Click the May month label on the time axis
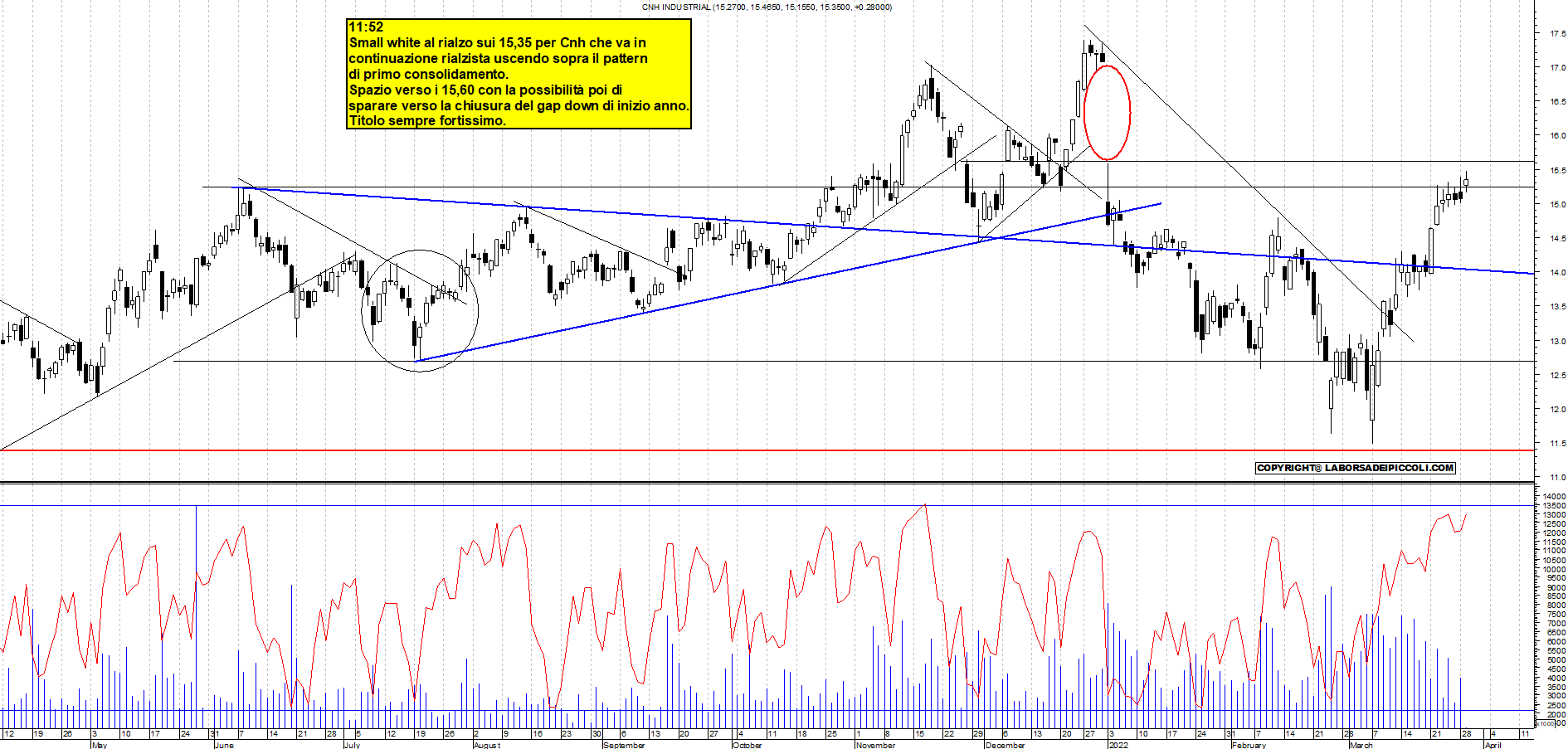The width and height of the screenshot is (1568, 749). 100,745
